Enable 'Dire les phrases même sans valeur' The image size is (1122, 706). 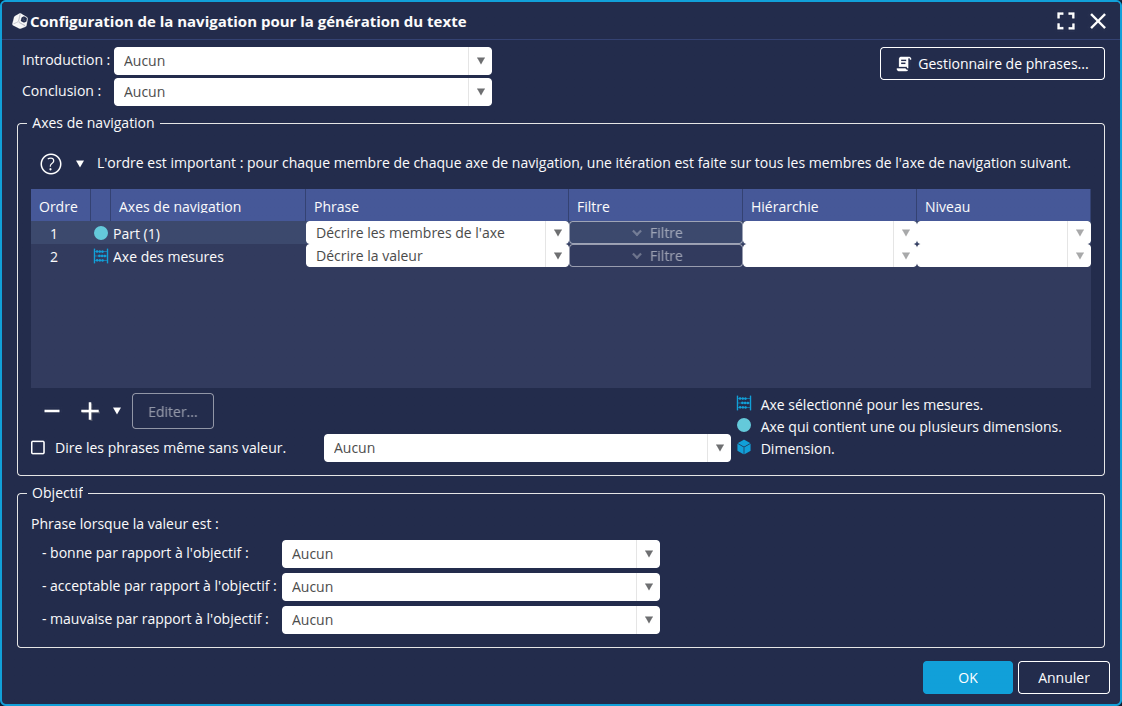[x=38, y=448]
